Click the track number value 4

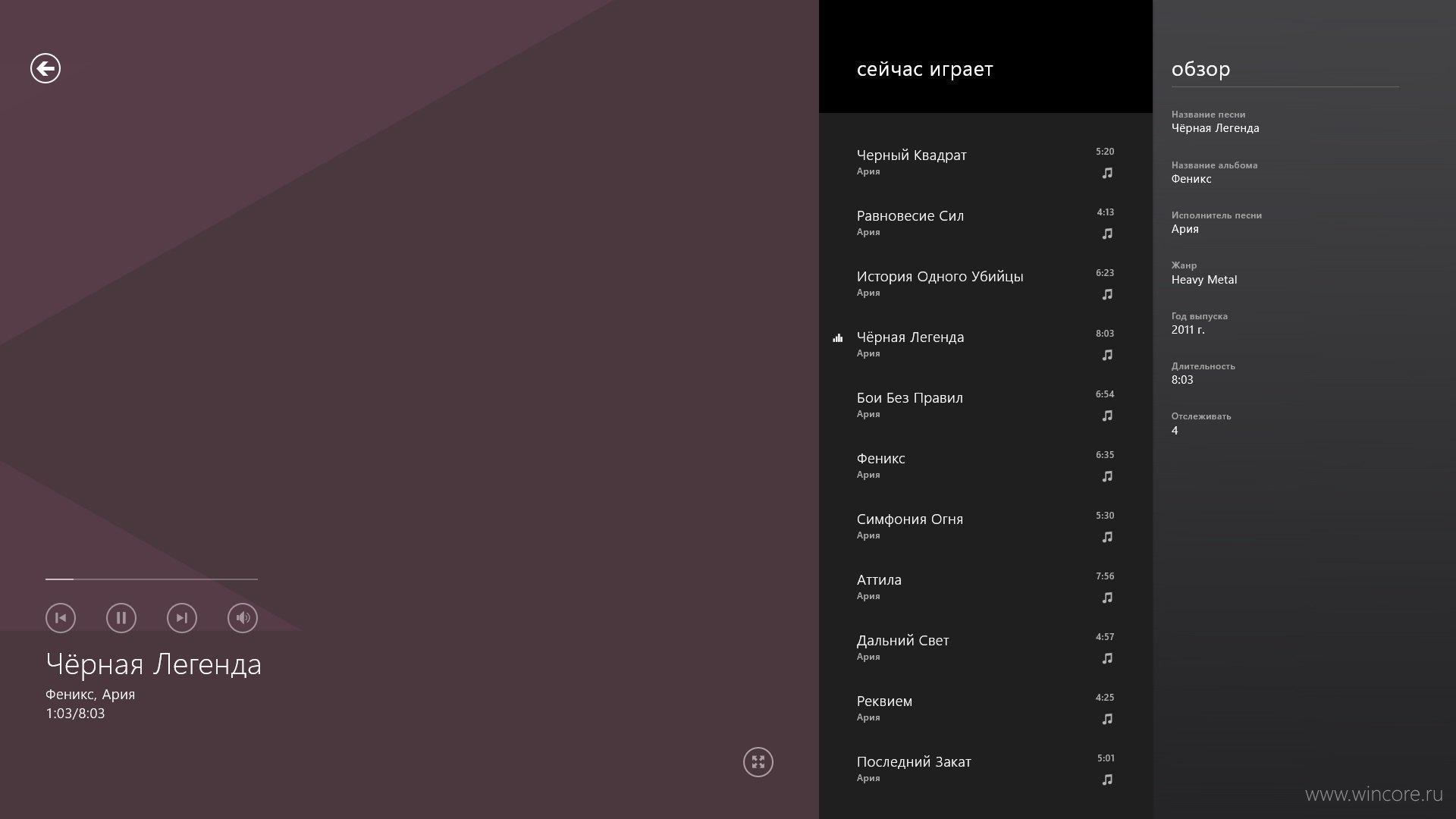pyautogui.click(x=1175, y=431)
